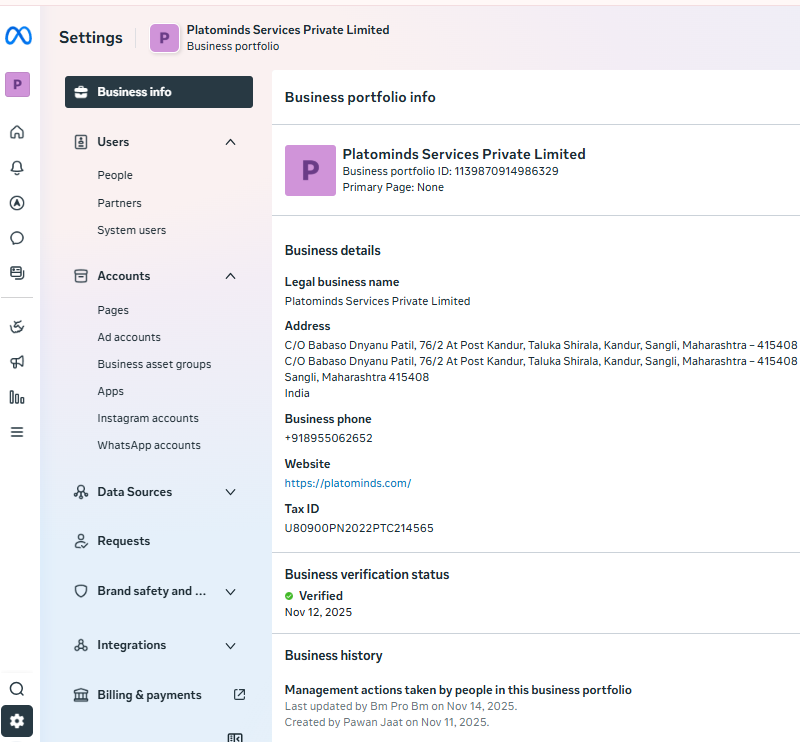Collapse the Users section chevron
The image size is (800, 742).
[231, 142]
